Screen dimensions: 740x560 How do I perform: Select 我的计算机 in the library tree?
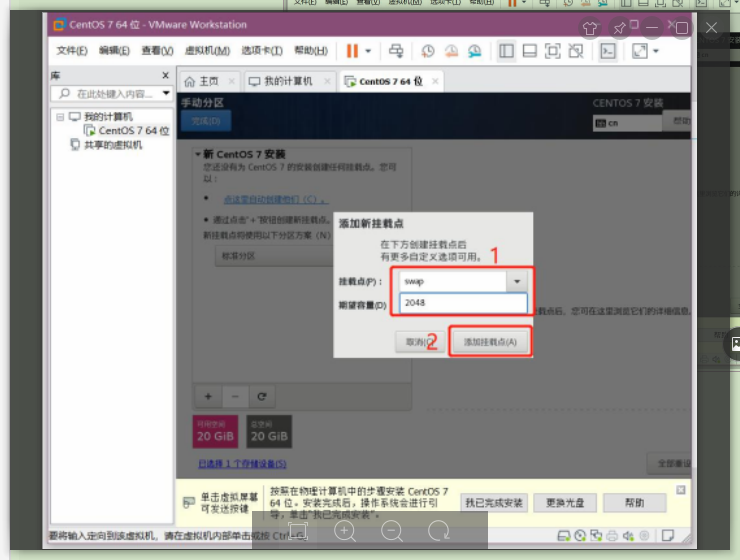(108, 117)
